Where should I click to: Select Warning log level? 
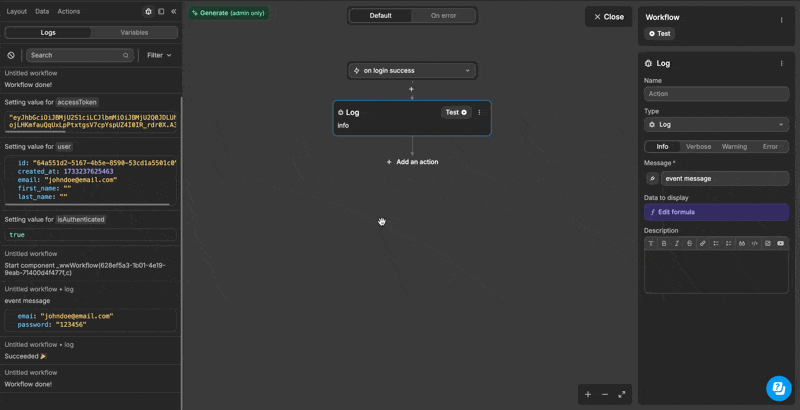pos(734,146)
